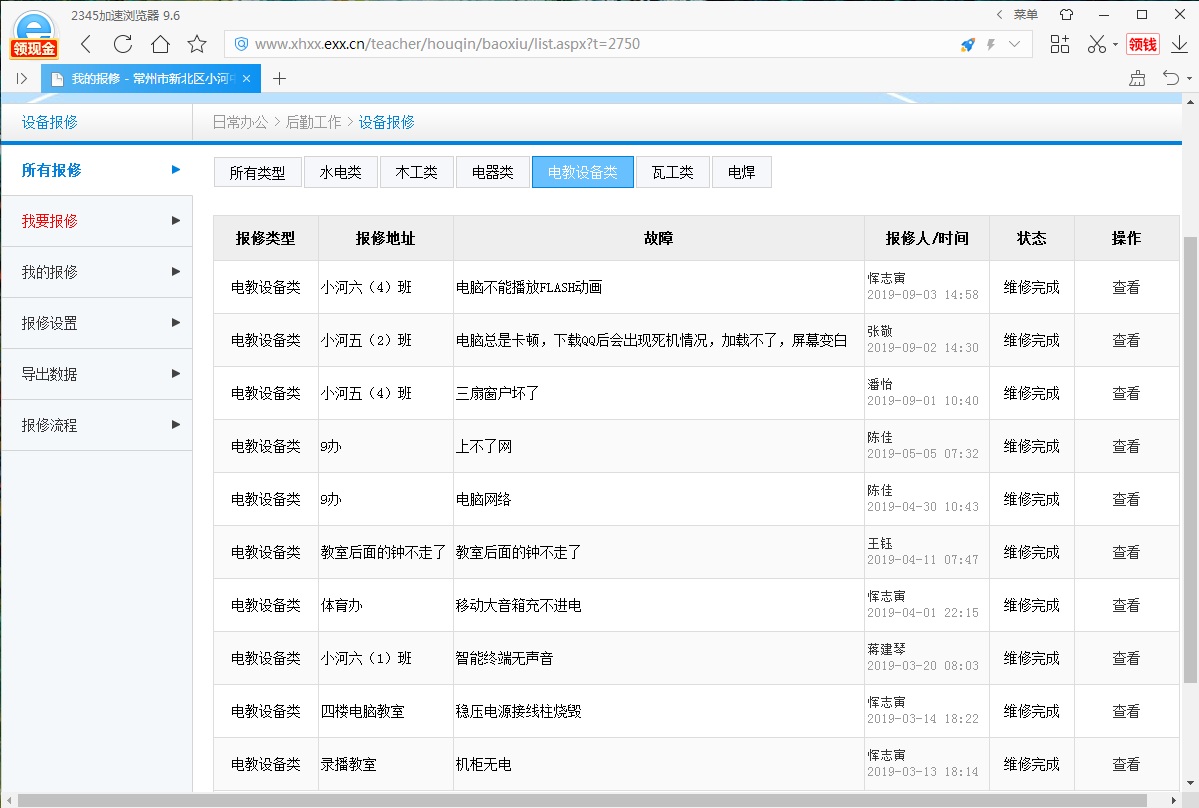This screenshot has height=808, width=1199.
Task: Select the 水电类 filter tab
Action: coord(340,172)
